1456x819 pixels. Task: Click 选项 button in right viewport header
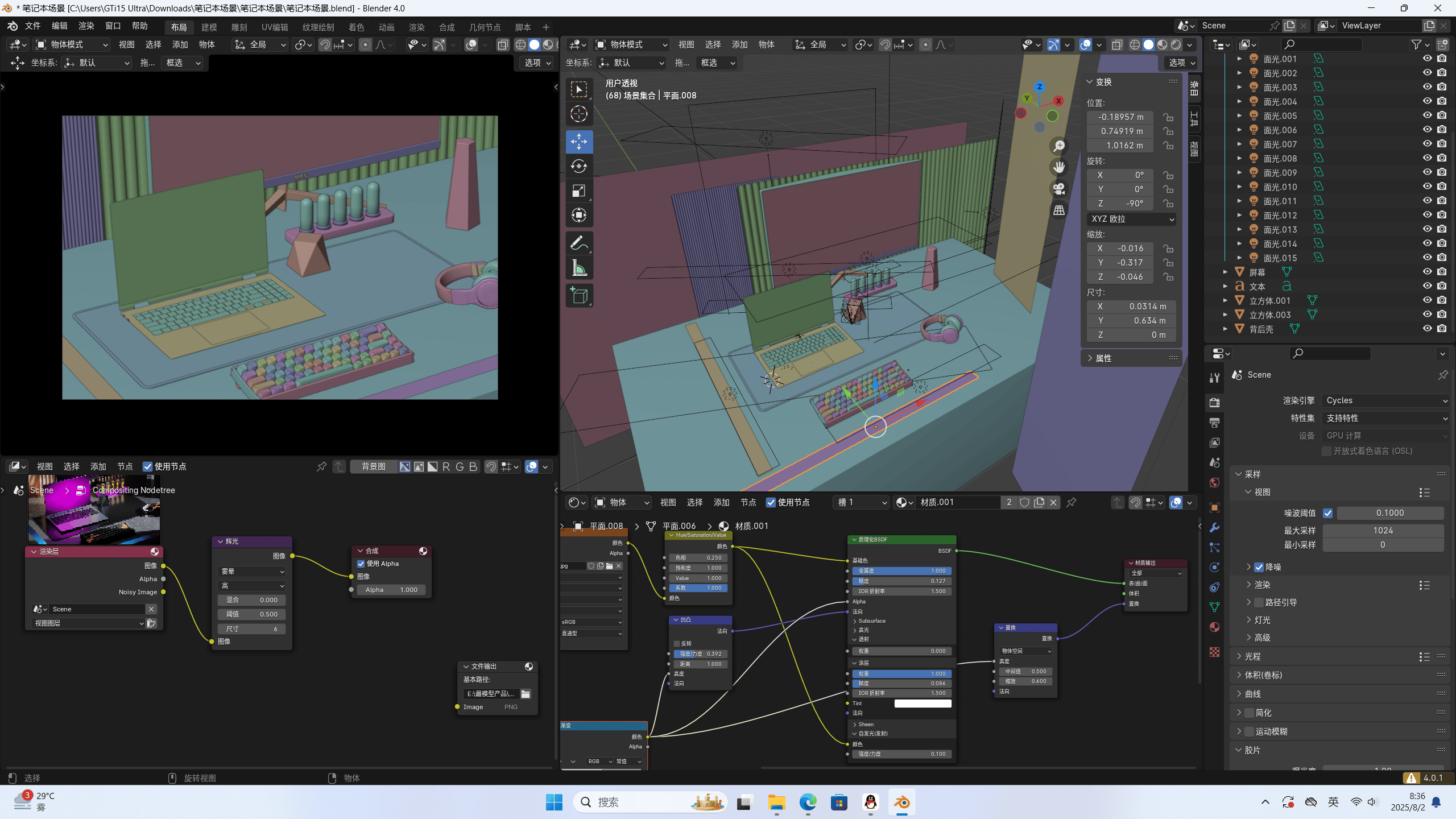coord(1181,63)
